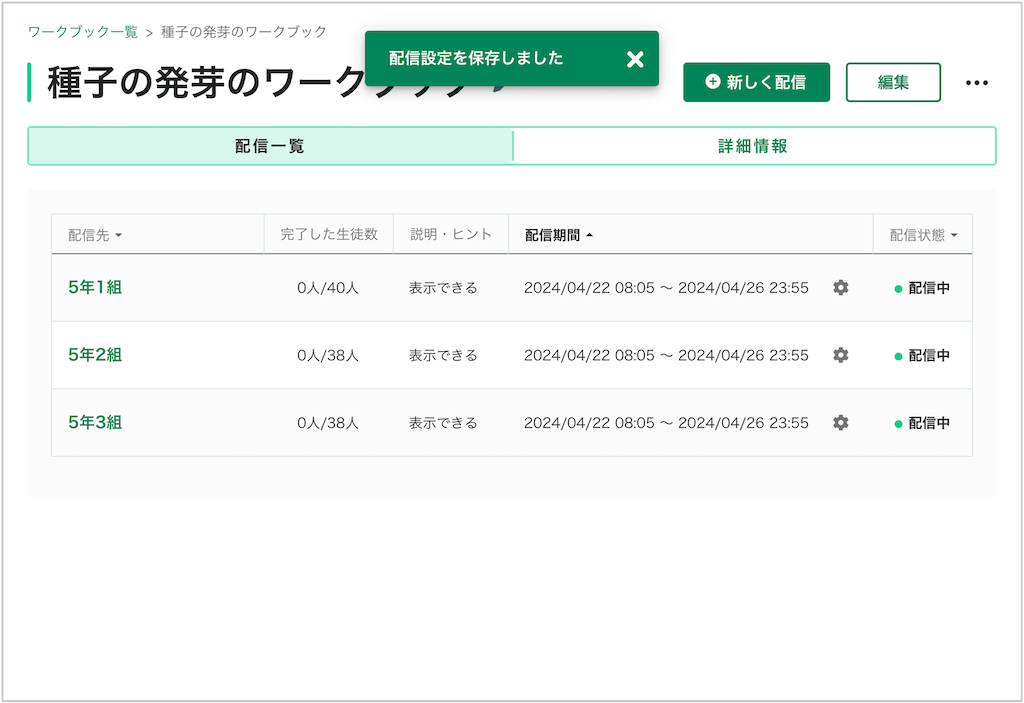Click the 0人/40人 completed count
This screenshot has height=703, width=1024.
point(328,288)
